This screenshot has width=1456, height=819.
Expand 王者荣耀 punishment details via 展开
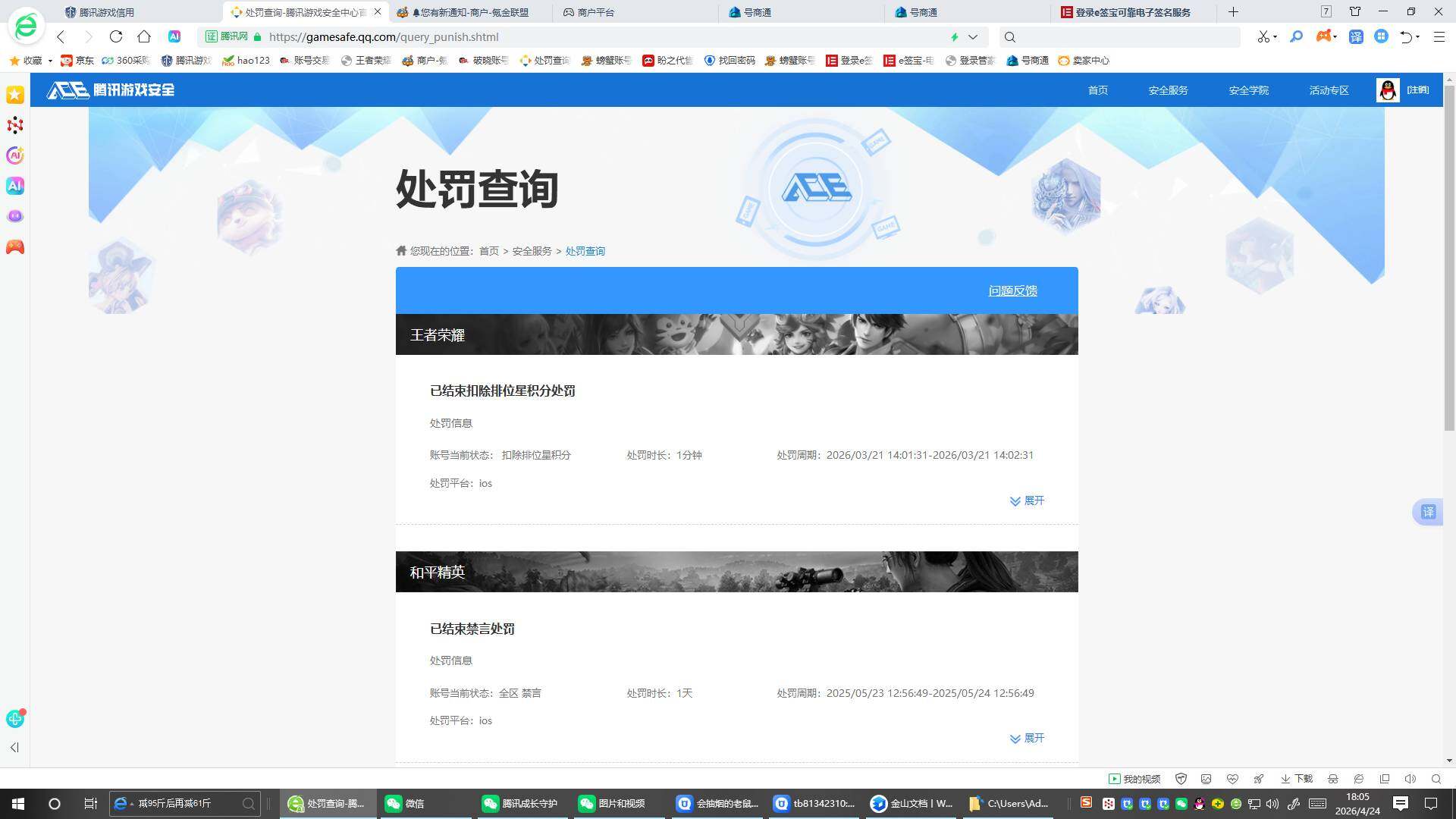1028,500
